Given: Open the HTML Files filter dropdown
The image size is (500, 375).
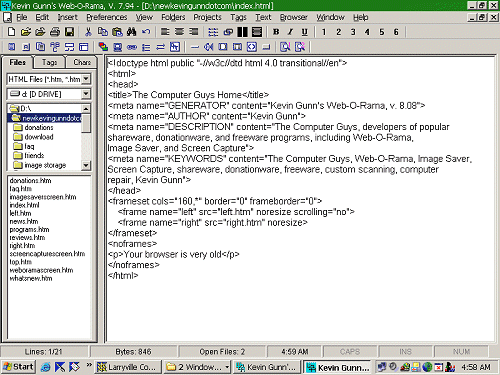Looking at the screenshot, I should tap(86, 79).
